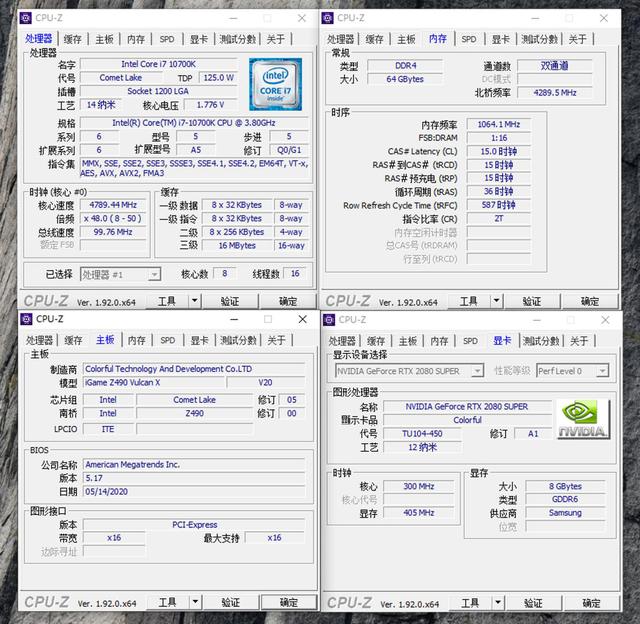Open the 缓存 tab in the processor window
640x624 pixels.
point(73,39)
